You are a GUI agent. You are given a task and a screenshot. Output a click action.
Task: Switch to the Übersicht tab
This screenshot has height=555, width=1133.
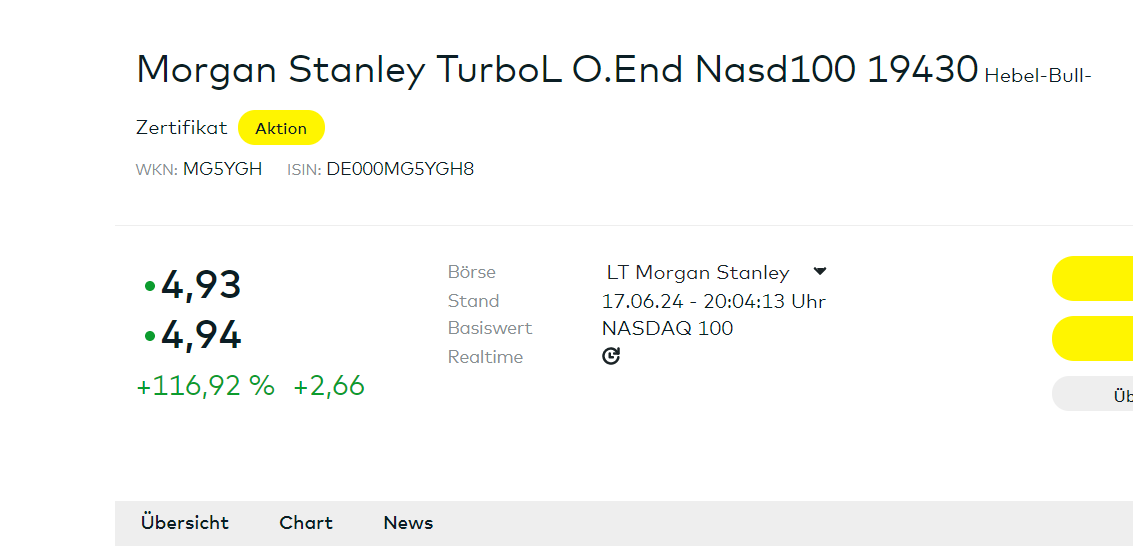pyautogui.click(x=185, y=522)
